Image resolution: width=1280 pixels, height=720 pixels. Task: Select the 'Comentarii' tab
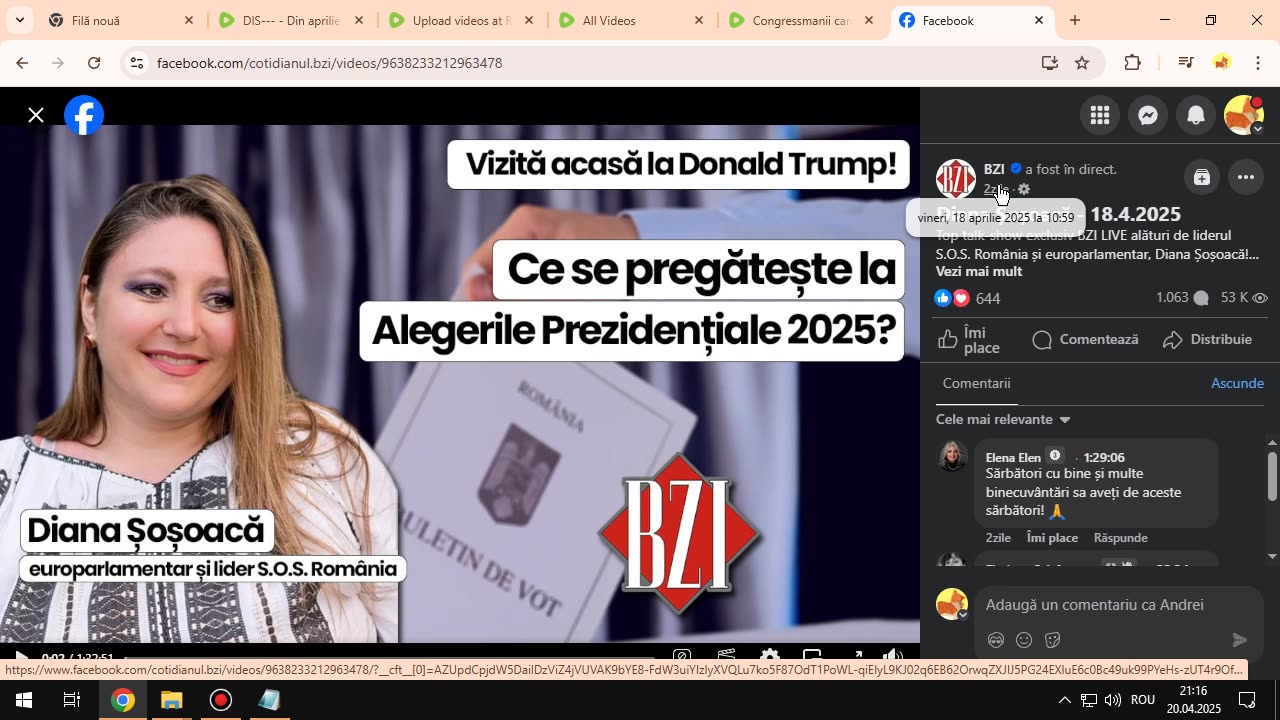click(977, 383)
